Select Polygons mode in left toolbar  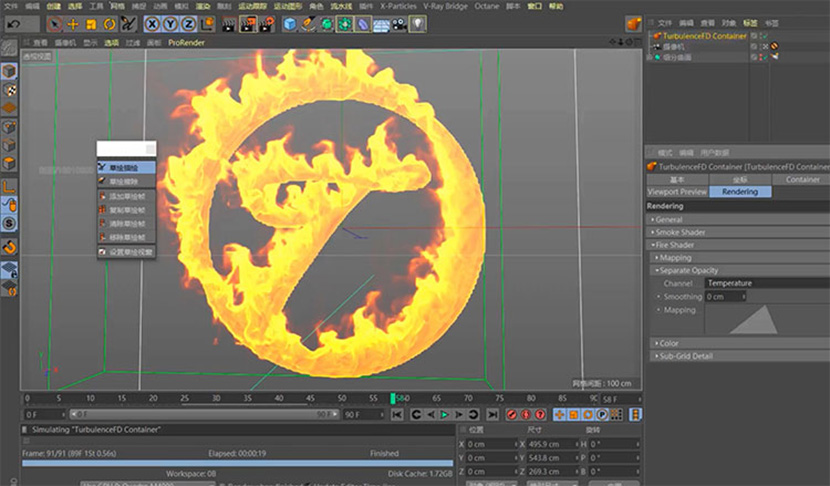point(9,164)
